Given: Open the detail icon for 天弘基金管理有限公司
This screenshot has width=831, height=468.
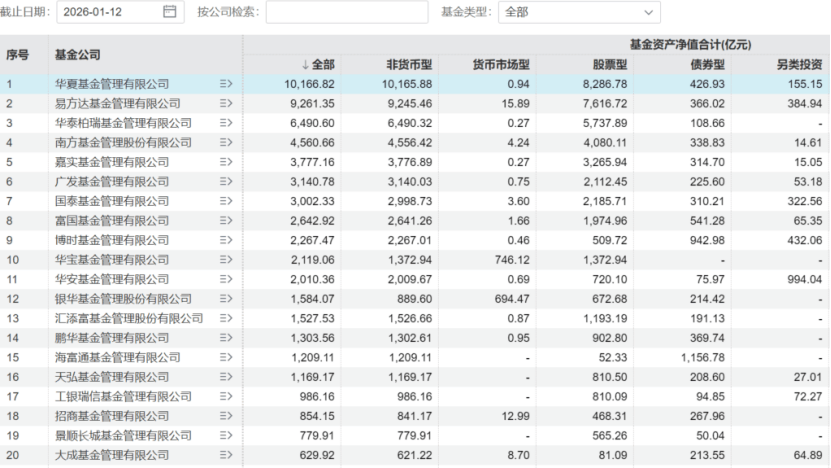Looking at the screenshot, I should (225, 377).
